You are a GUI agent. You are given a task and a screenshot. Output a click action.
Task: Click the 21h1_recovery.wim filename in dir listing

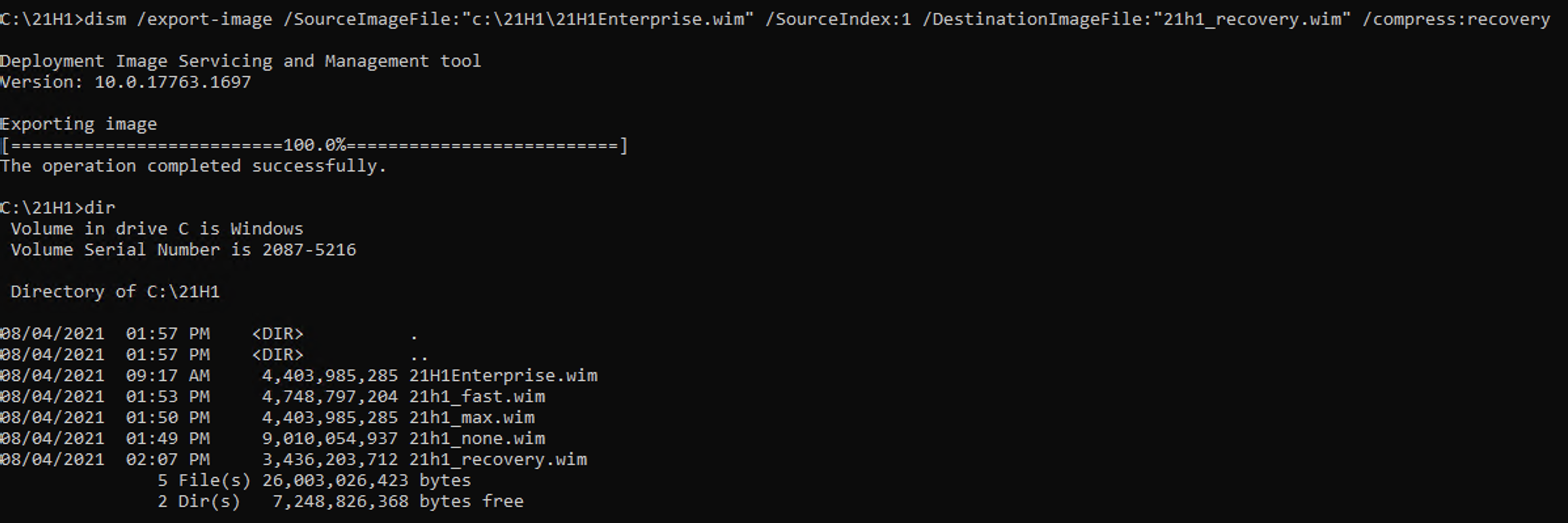click(498, 459)
